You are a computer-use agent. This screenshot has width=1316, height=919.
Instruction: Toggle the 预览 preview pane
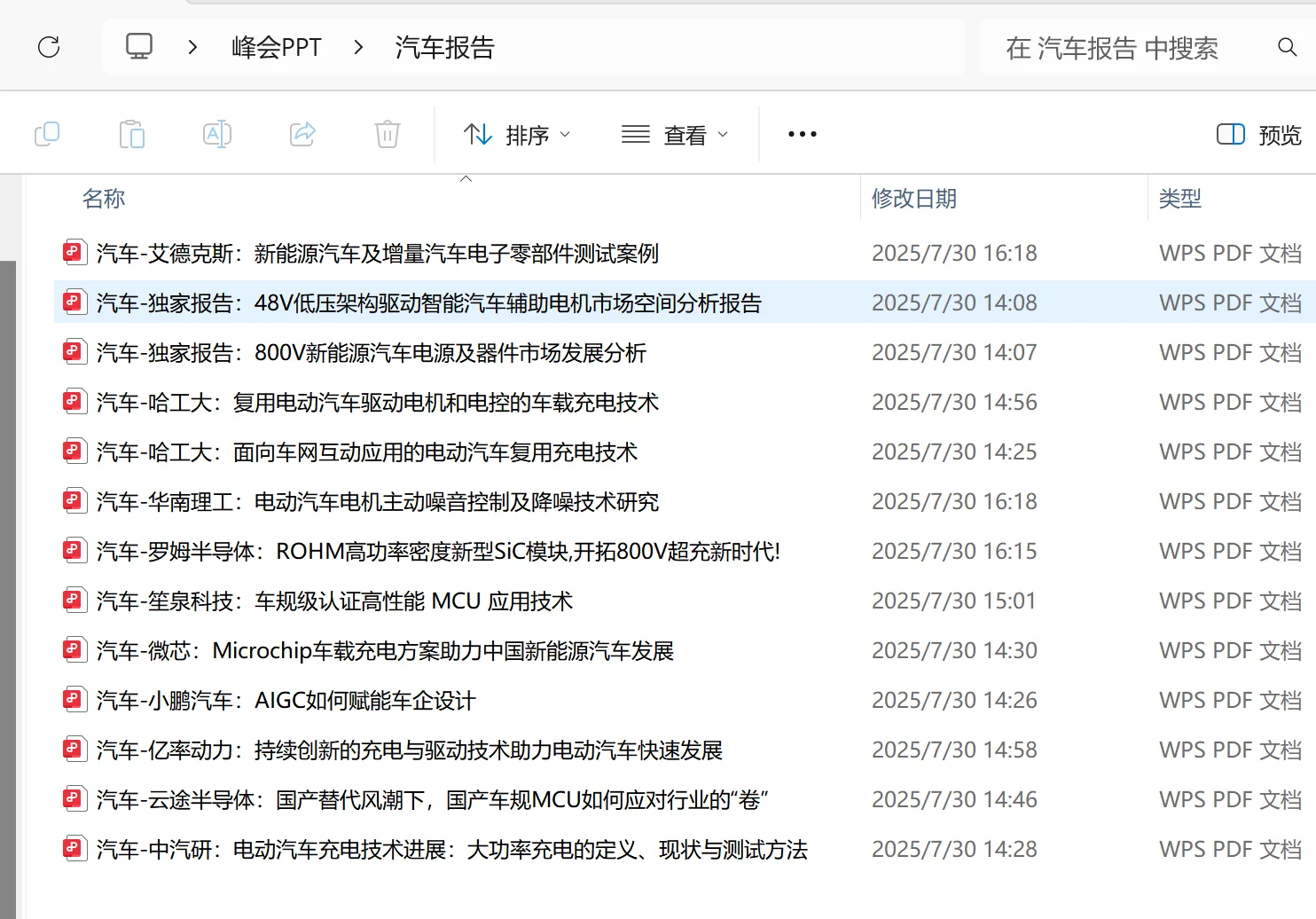click(x=1258, y=135)
